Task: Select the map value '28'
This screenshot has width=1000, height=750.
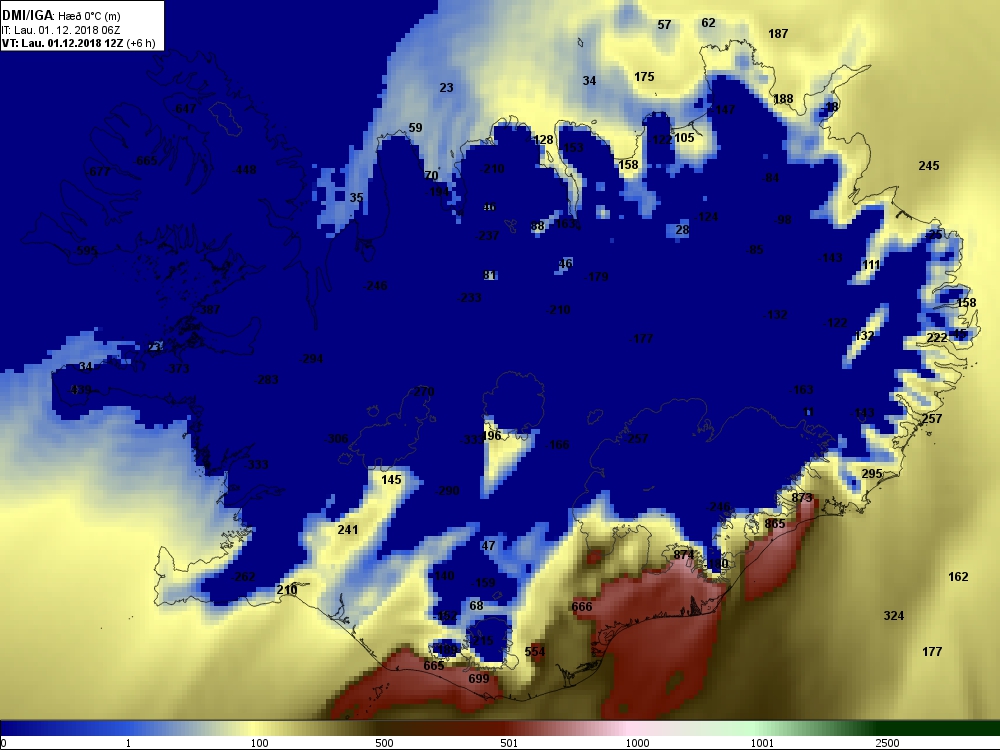Action: pos(682,230)
